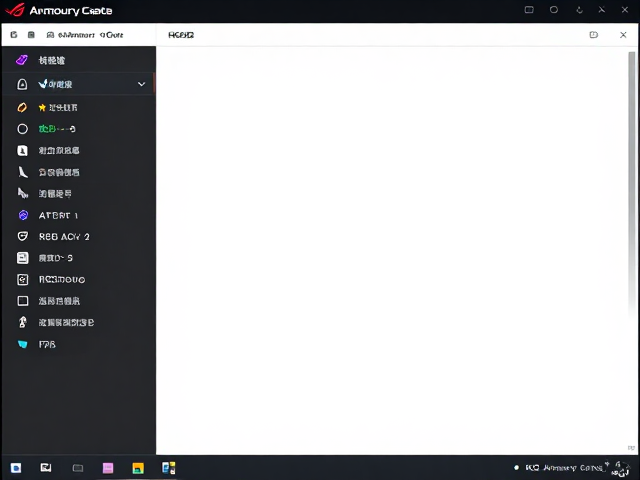
Task: Expand the sidebar section chevron arrow
Action: pyautogui.click(x=141, y=84)
